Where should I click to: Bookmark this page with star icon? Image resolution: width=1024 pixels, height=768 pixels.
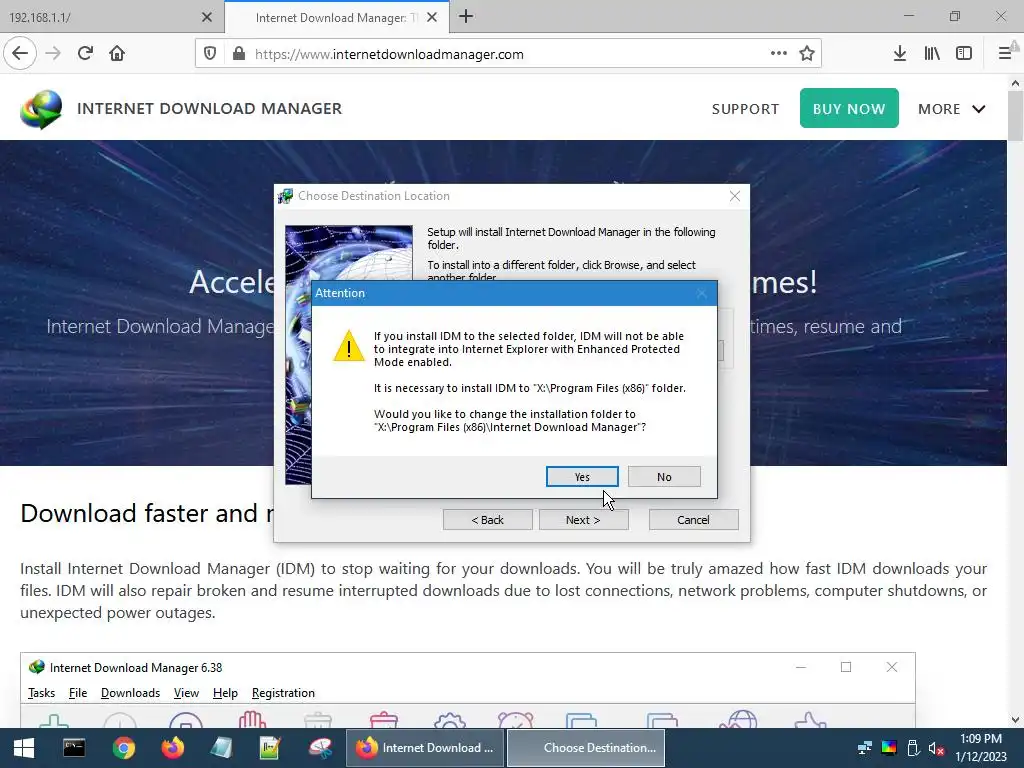click(807, 54)
